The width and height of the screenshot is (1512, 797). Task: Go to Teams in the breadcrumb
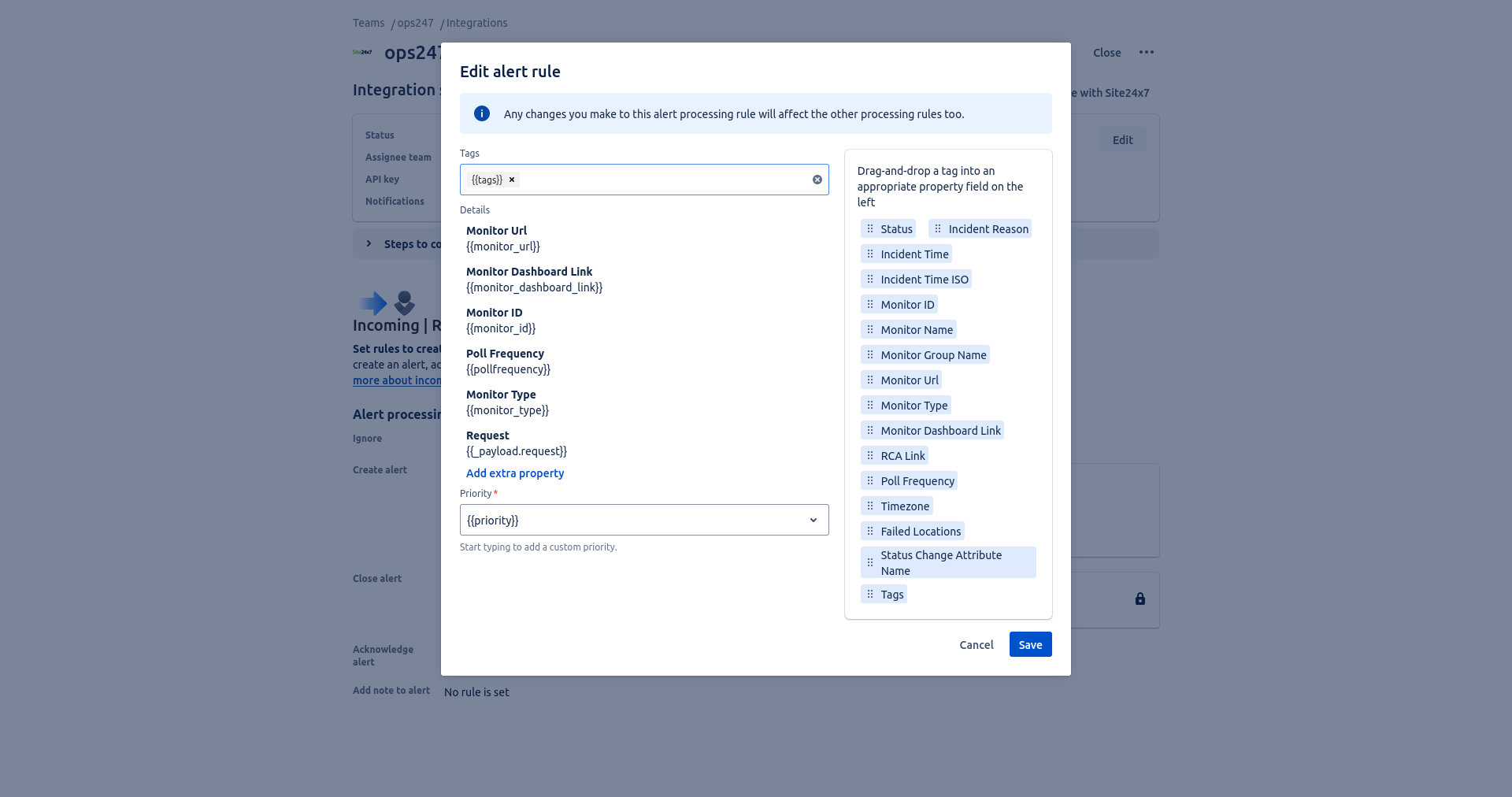(369, 23)
